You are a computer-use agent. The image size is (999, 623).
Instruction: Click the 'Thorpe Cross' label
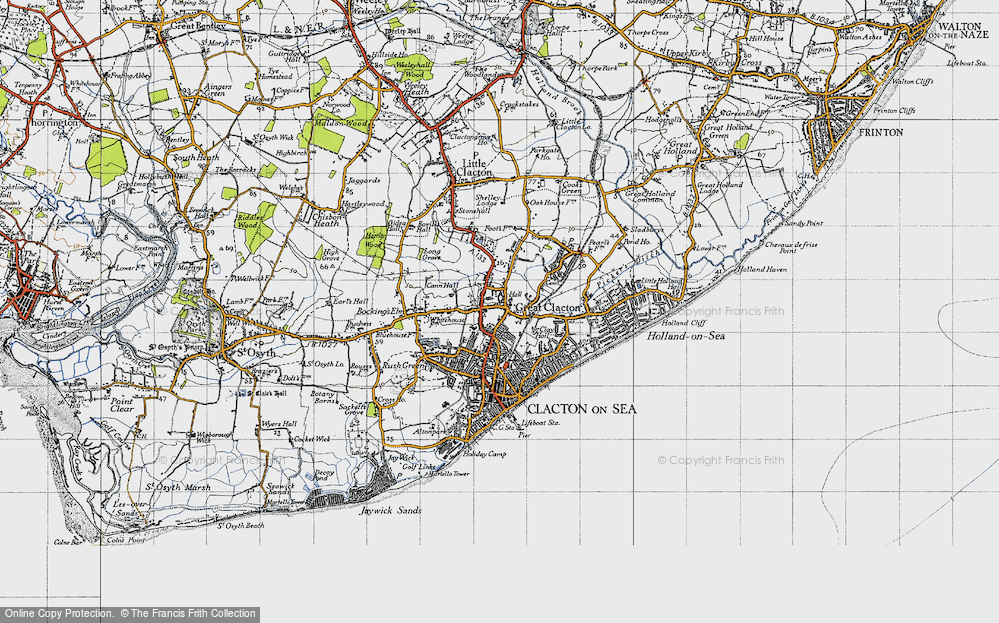click(x=648, y=32)
